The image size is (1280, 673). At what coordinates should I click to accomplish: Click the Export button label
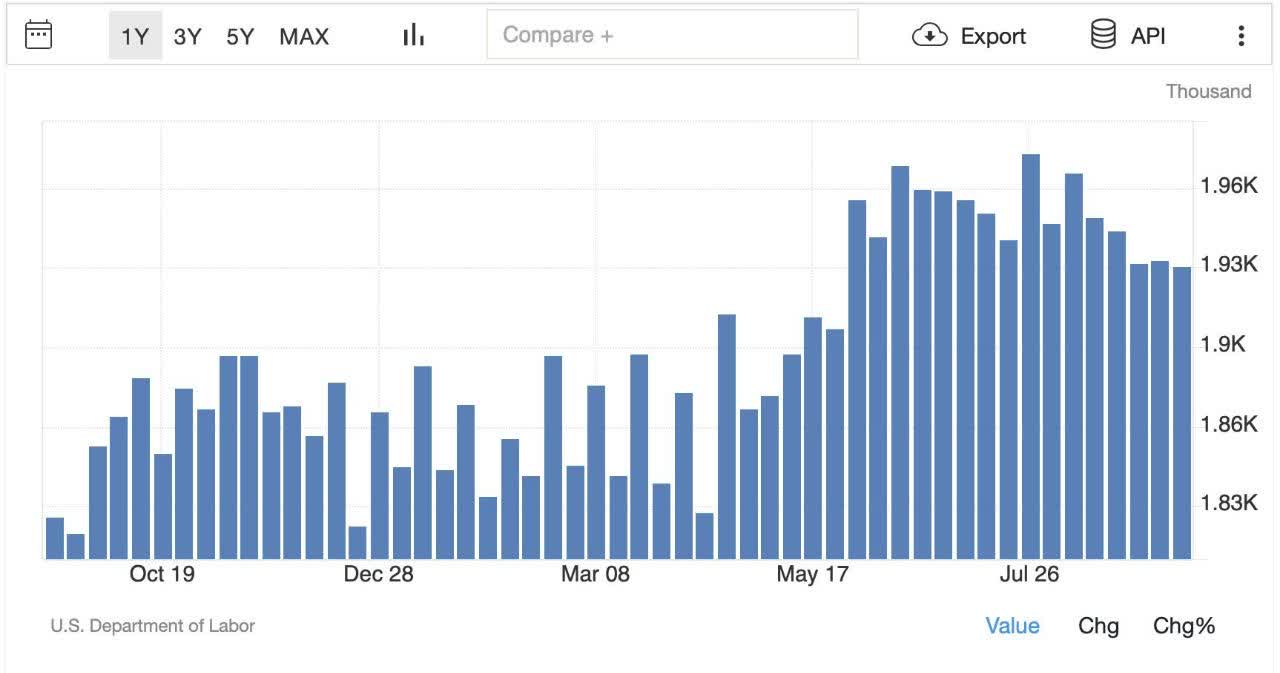pos(993,36)
